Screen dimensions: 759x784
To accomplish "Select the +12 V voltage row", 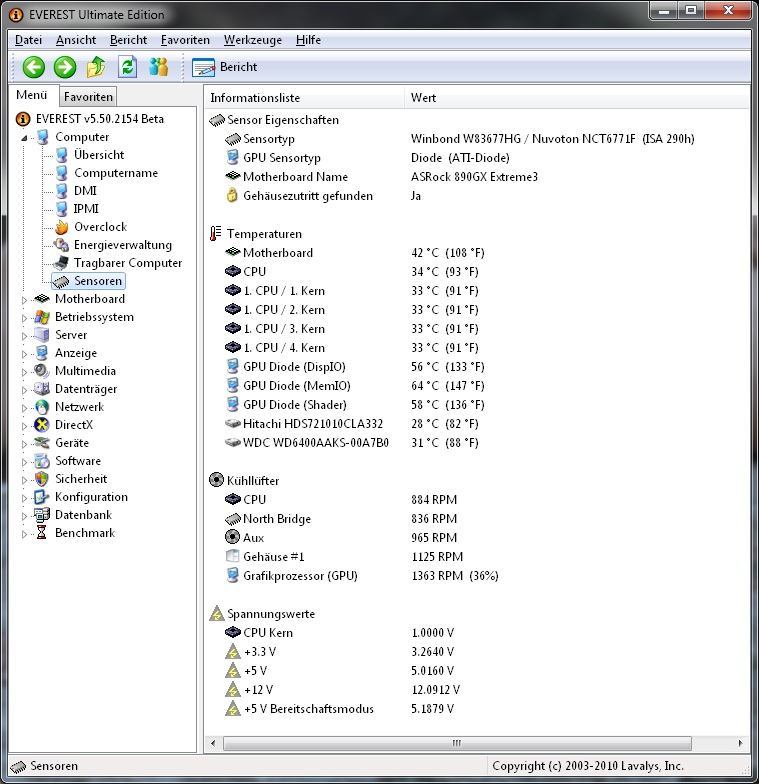I will pyautogui.click(x=477, y=690).
